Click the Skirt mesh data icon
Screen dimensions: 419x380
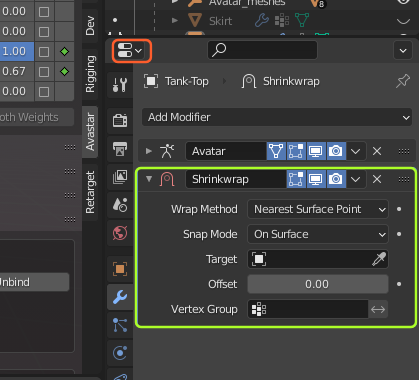tap(302, 21)
